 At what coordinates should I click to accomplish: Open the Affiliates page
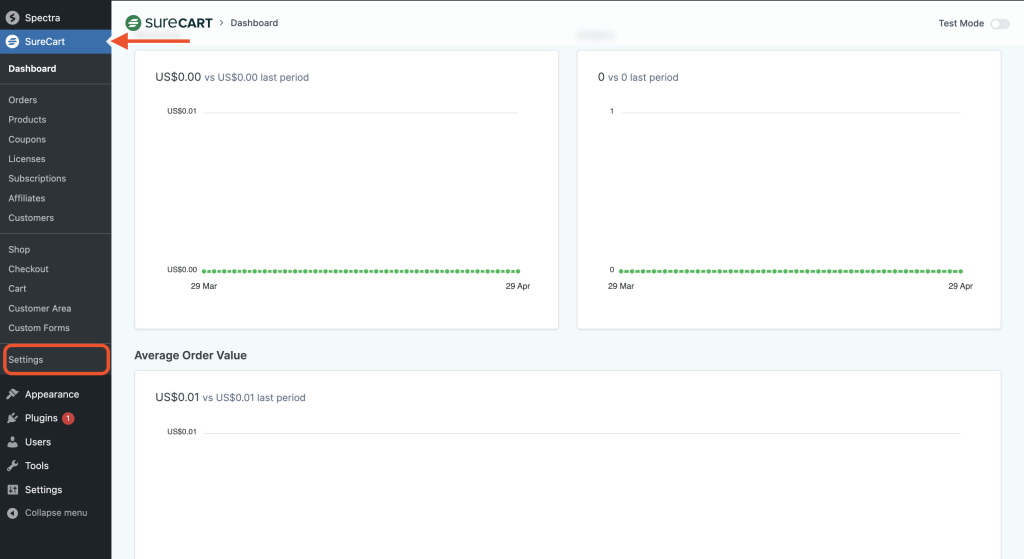pyautogui.click(x=27, y=198)
